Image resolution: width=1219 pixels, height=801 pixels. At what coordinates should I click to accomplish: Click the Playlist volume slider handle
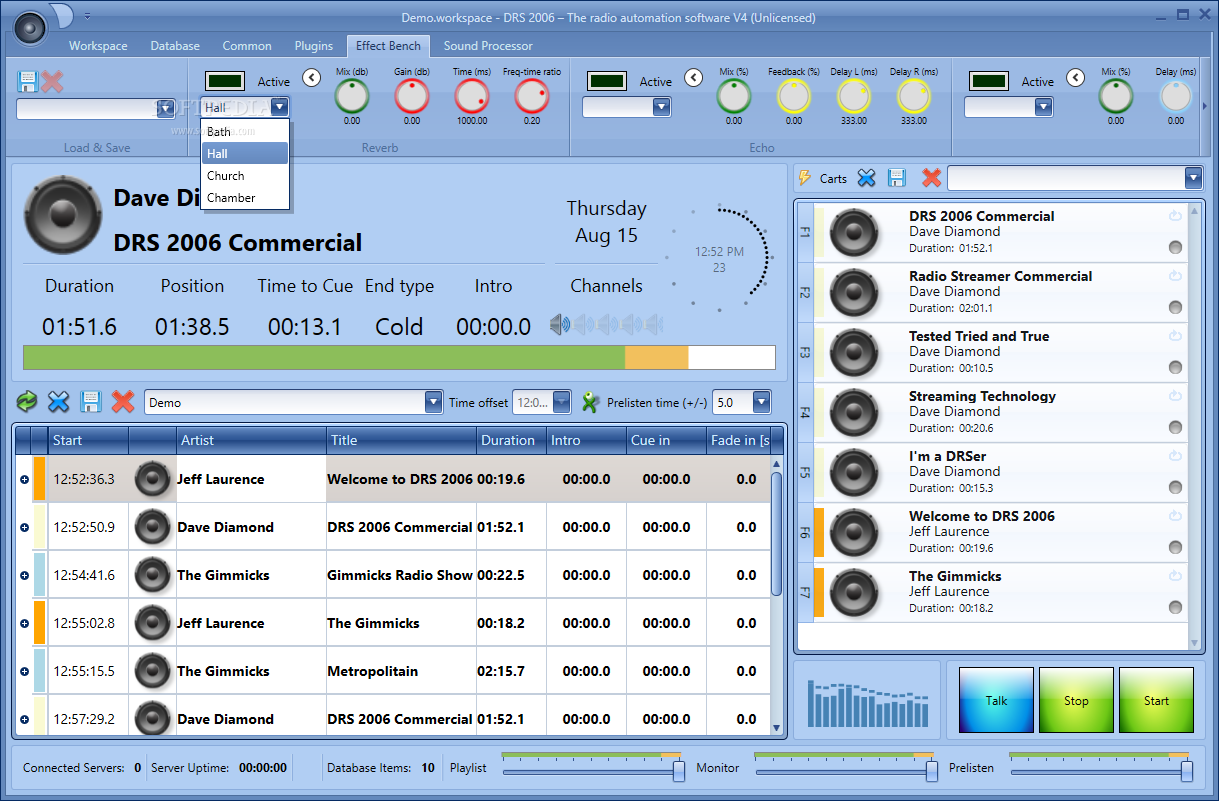[x=679, y=771]
